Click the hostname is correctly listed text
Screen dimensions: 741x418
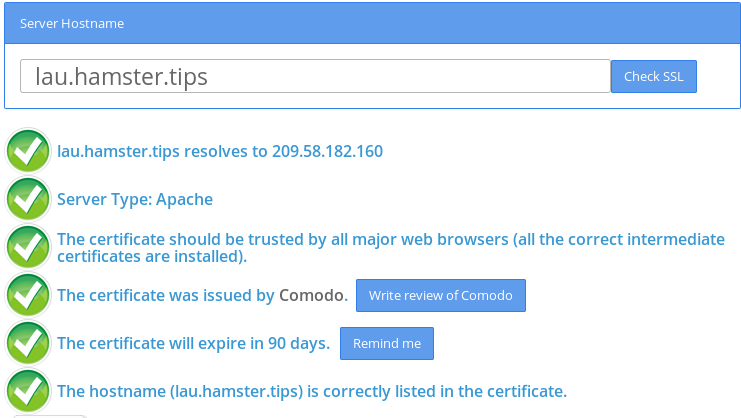[x=312, y=392]
